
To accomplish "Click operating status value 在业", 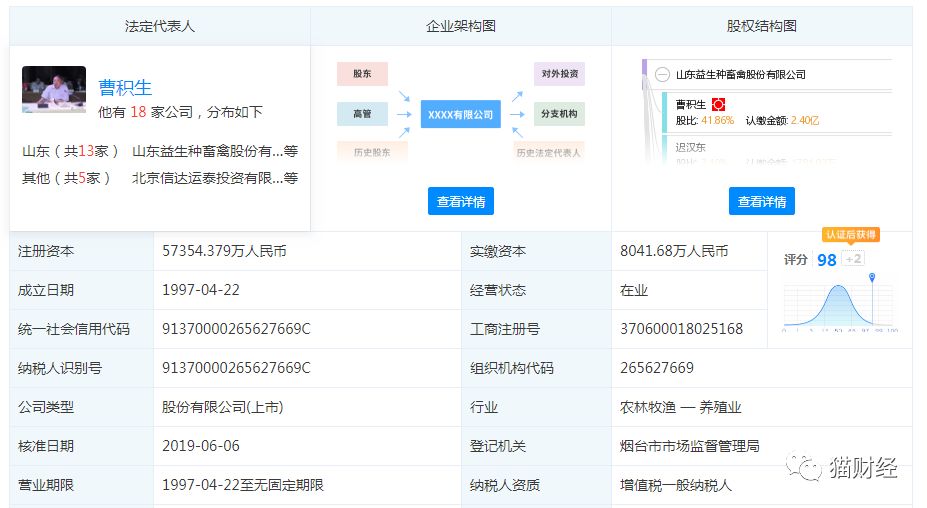I will pos(634,290).
